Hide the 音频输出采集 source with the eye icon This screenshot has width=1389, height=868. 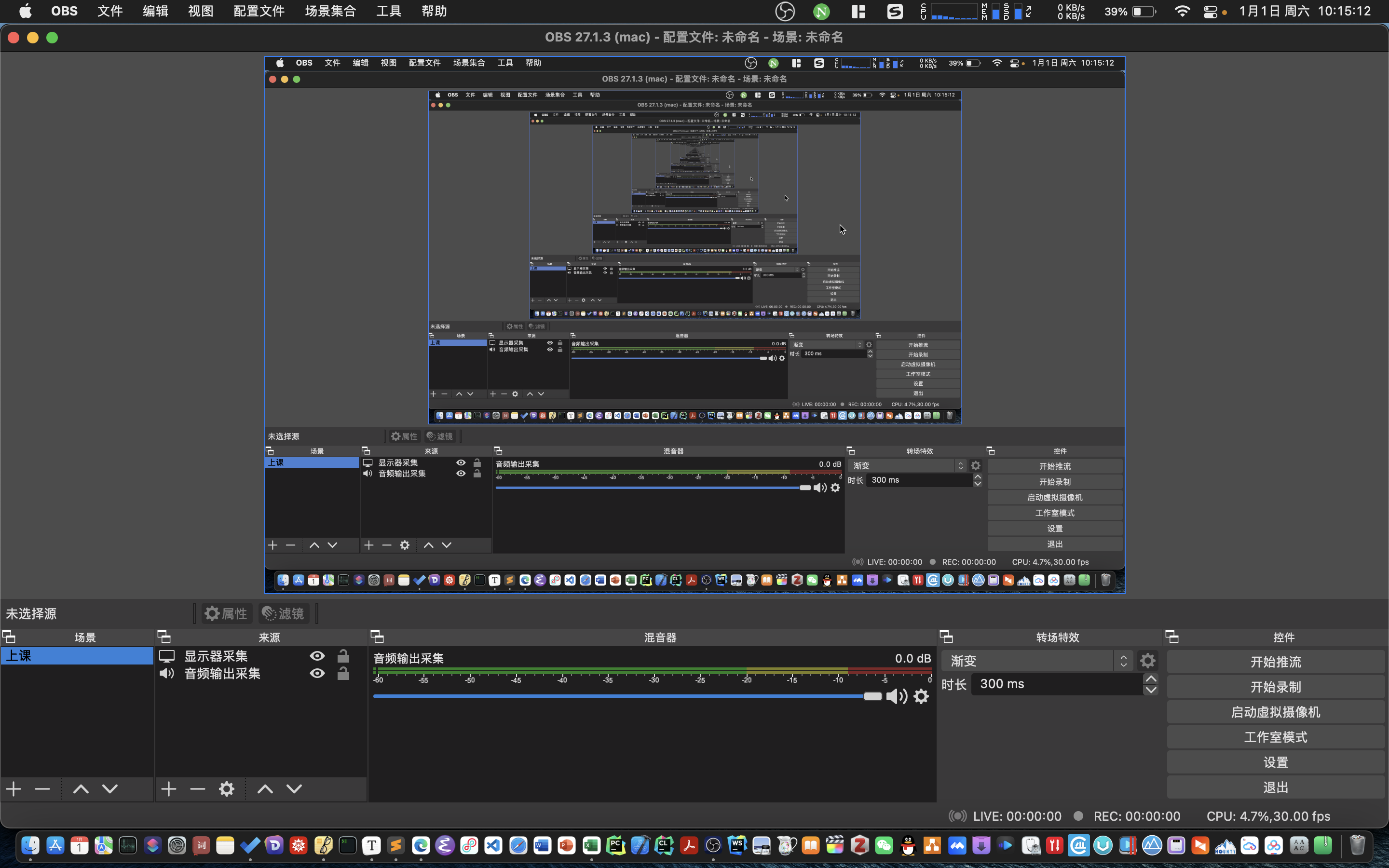click(317, 673)
